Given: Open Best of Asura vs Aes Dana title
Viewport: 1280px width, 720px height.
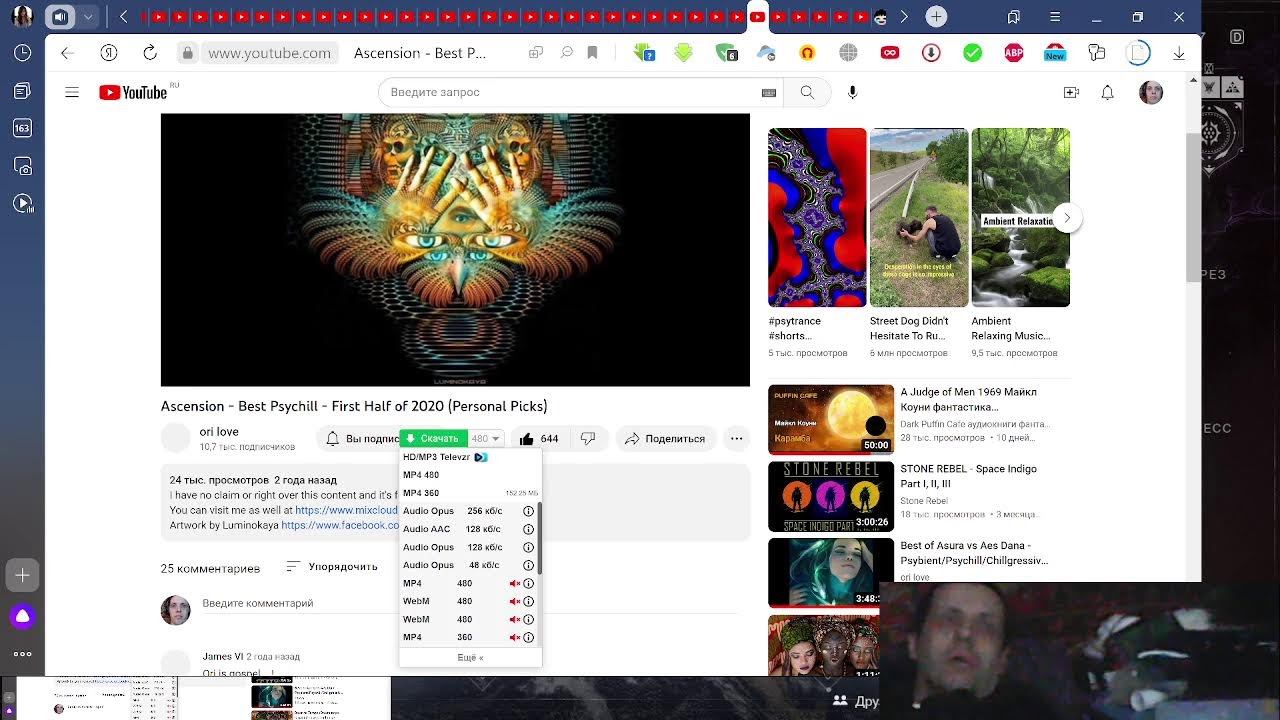Looking at the screenshot, I should pos(974,553).
